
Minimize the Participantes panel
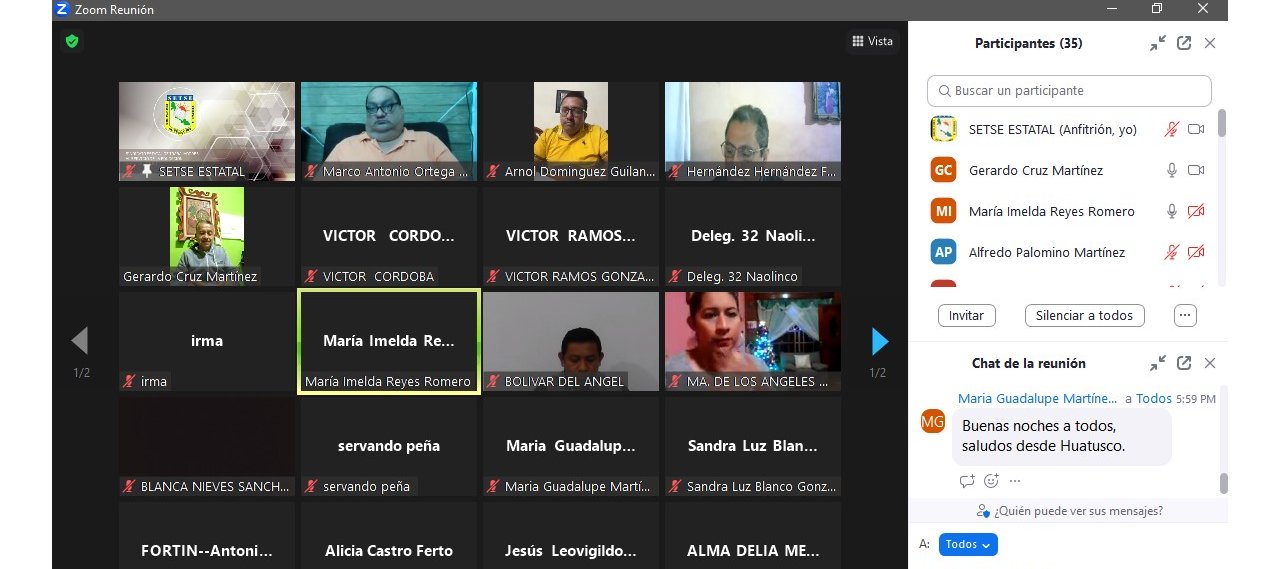(x=1158, y=43)
